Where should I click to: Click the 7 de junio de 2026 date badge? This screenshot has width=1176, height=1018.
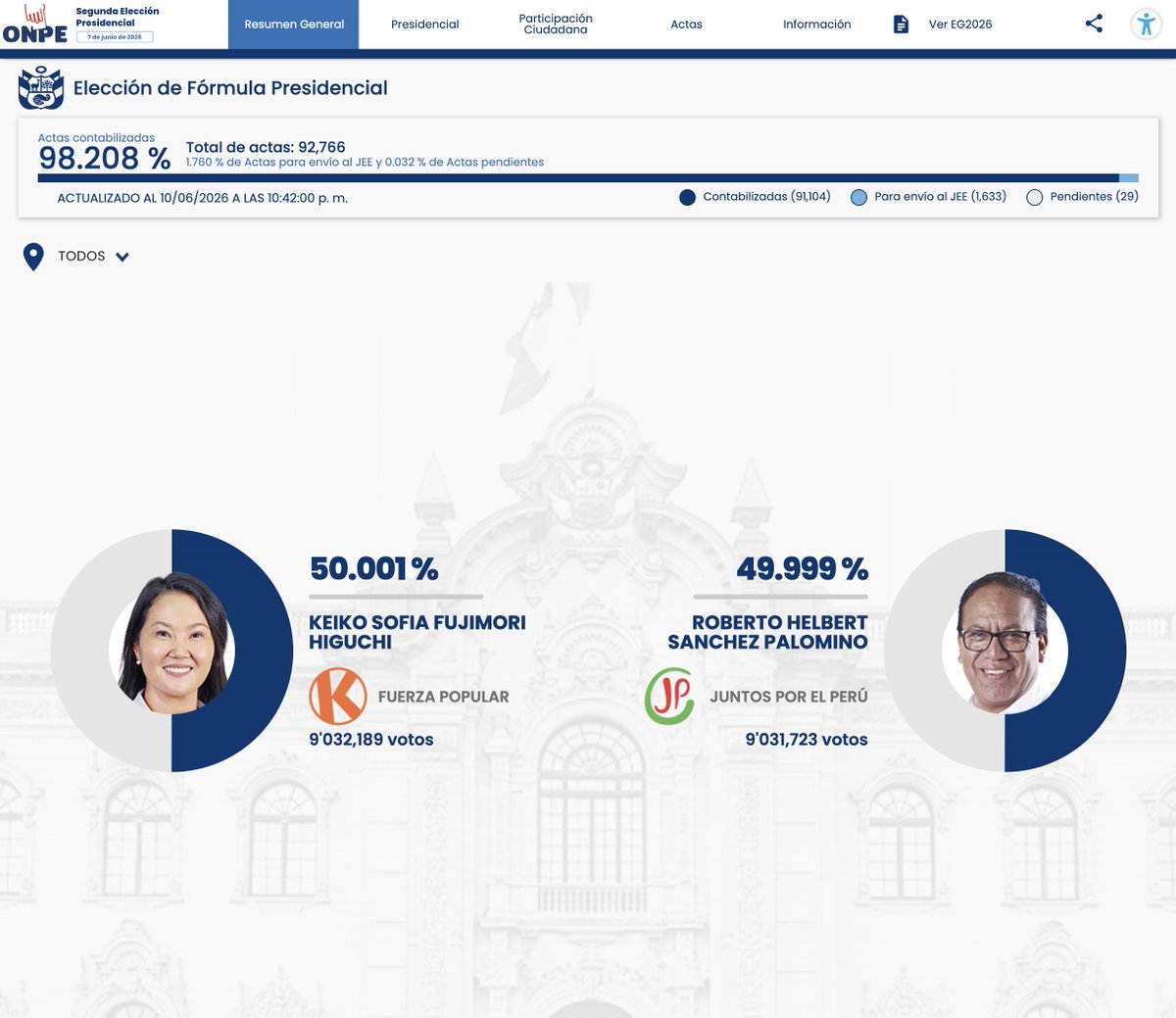pyautogui.click(x=115, y=37)
